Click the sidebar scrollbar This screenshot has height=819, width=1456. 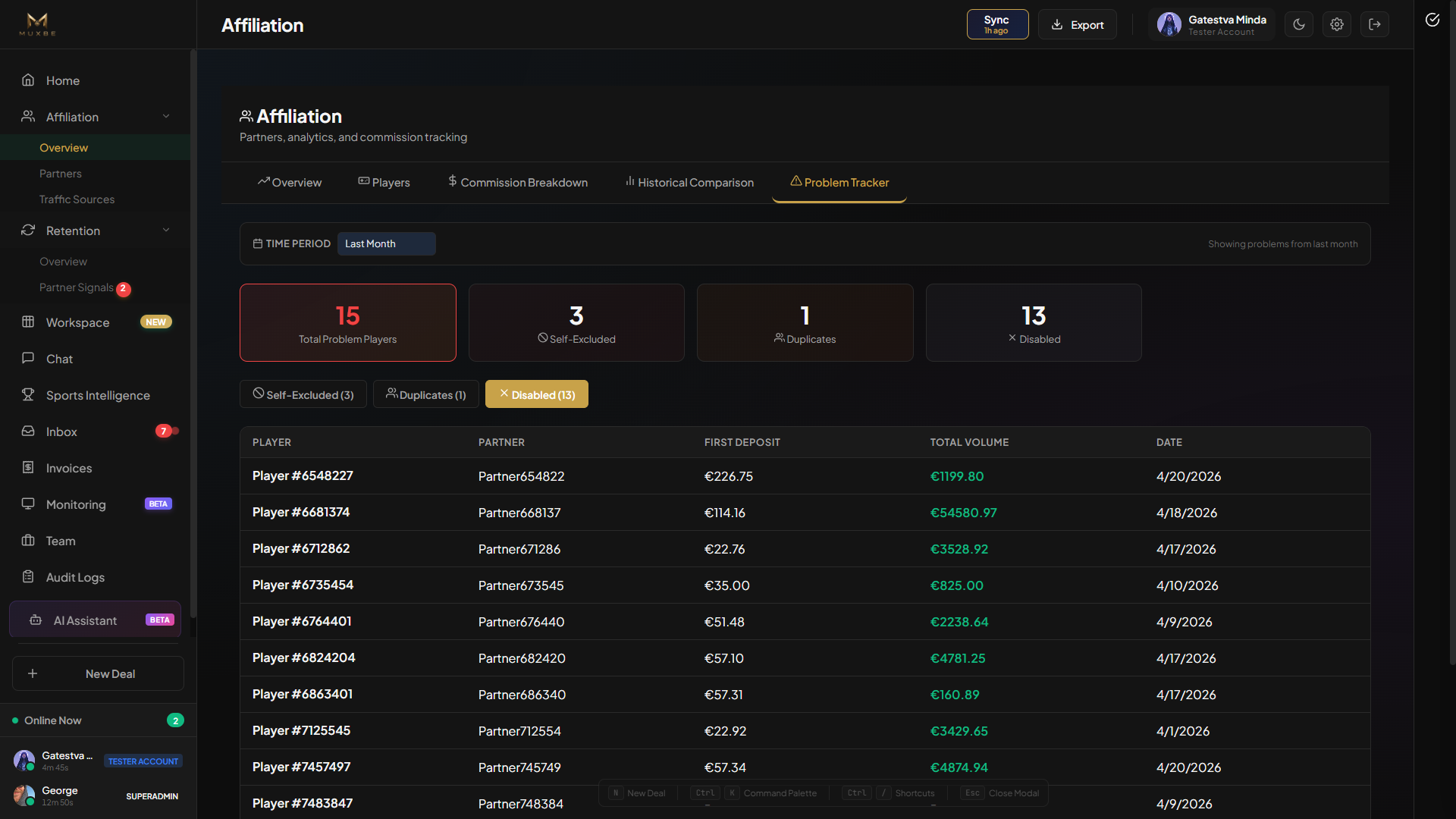[x=193, y=334]
